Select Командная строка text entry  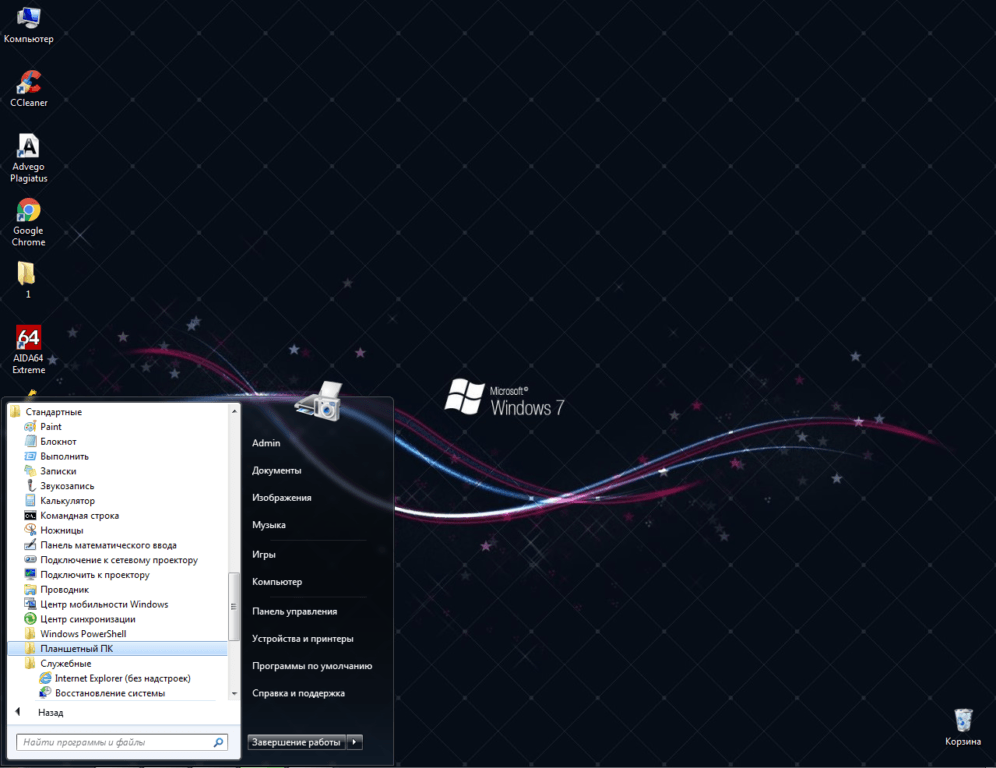coord(79,515)
